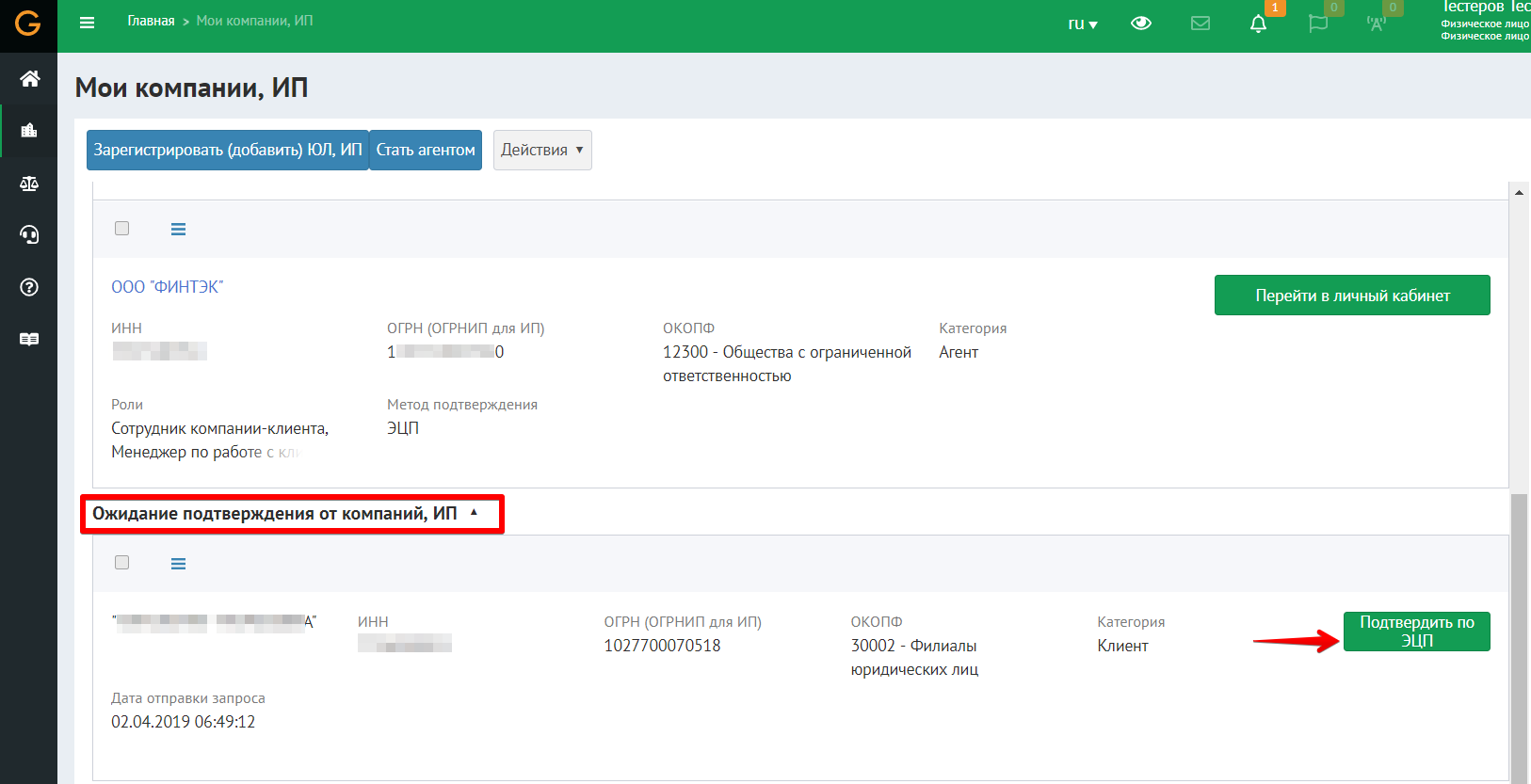Open the scales sidebar icon
The width and height of the screenshot is (1531, 784).
[x=29, y=184]
